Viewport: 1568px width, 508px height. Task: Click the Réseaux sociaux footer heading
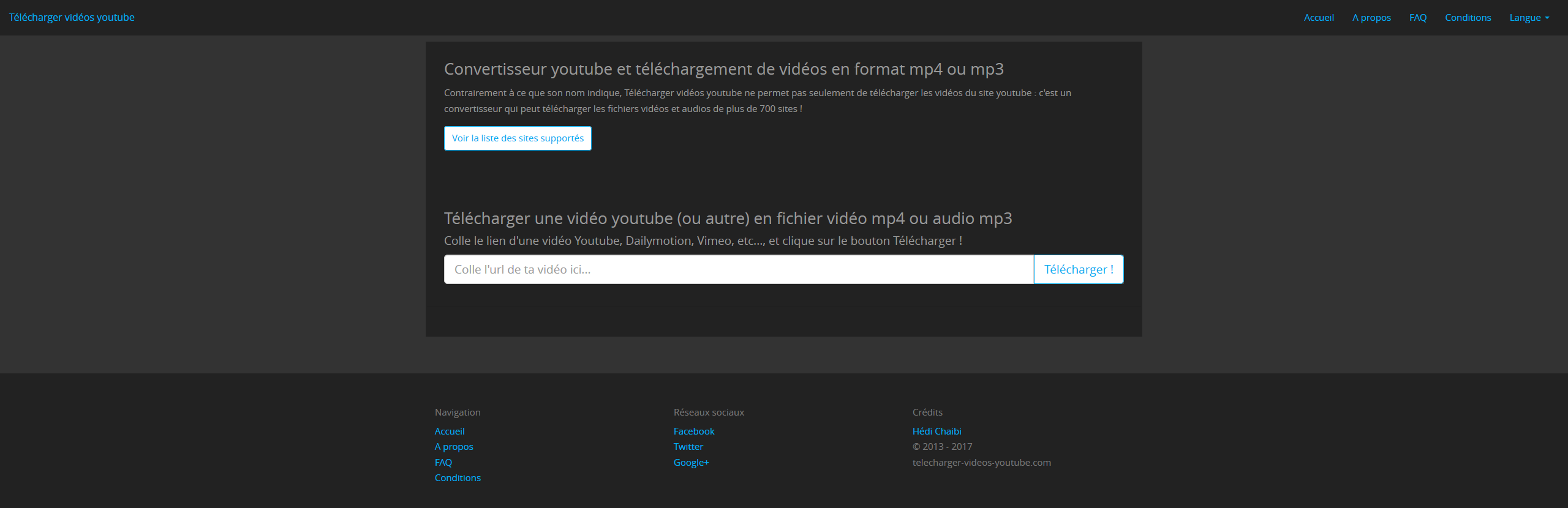[709, 413]
